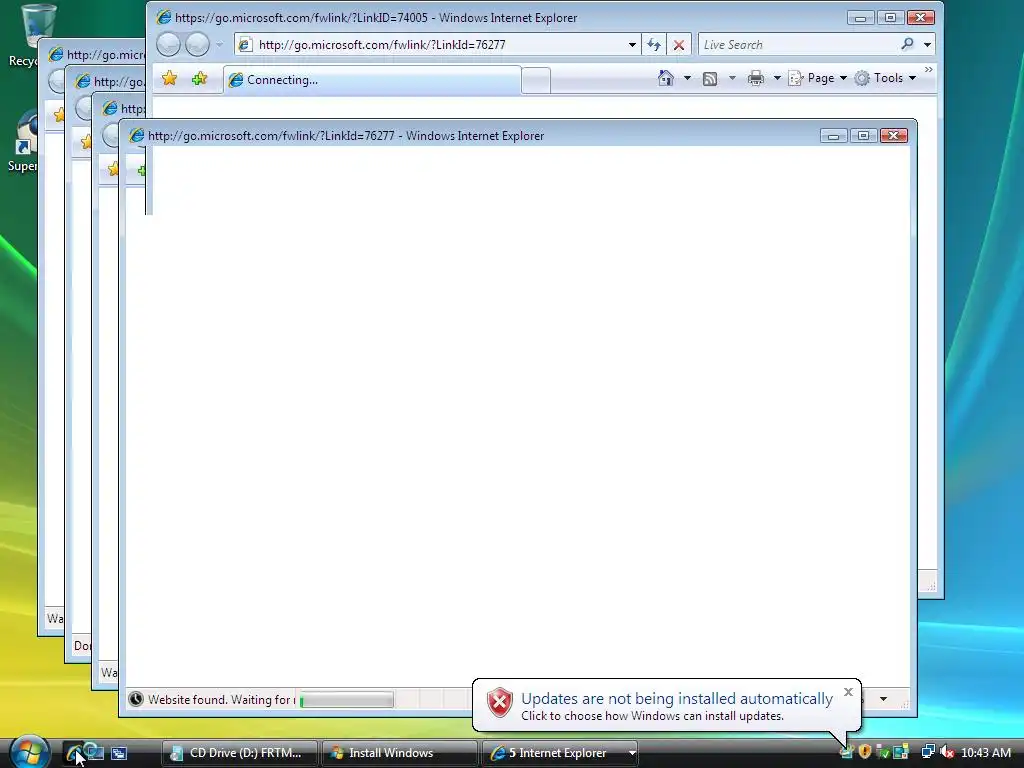Switch to Install Windows taskbar button
Image resolution: width=1024 pixels, height=768 pixels.
399,753
